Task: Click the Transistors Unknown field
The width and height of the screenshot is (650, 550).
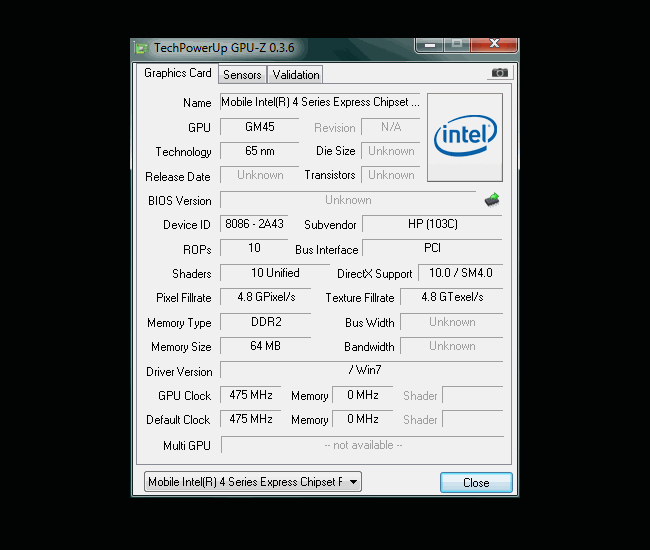Action: point(391,175)
